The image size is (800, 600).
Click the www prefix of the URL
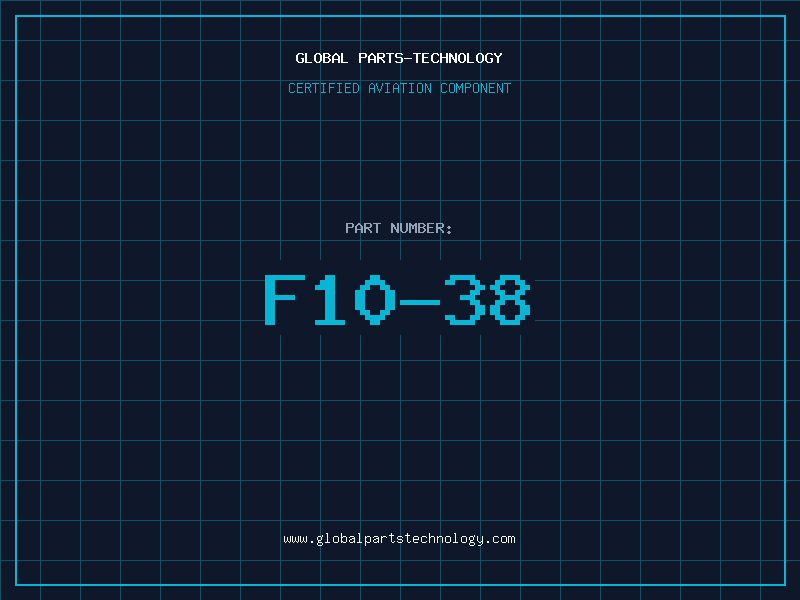click(x=295, y=539)
